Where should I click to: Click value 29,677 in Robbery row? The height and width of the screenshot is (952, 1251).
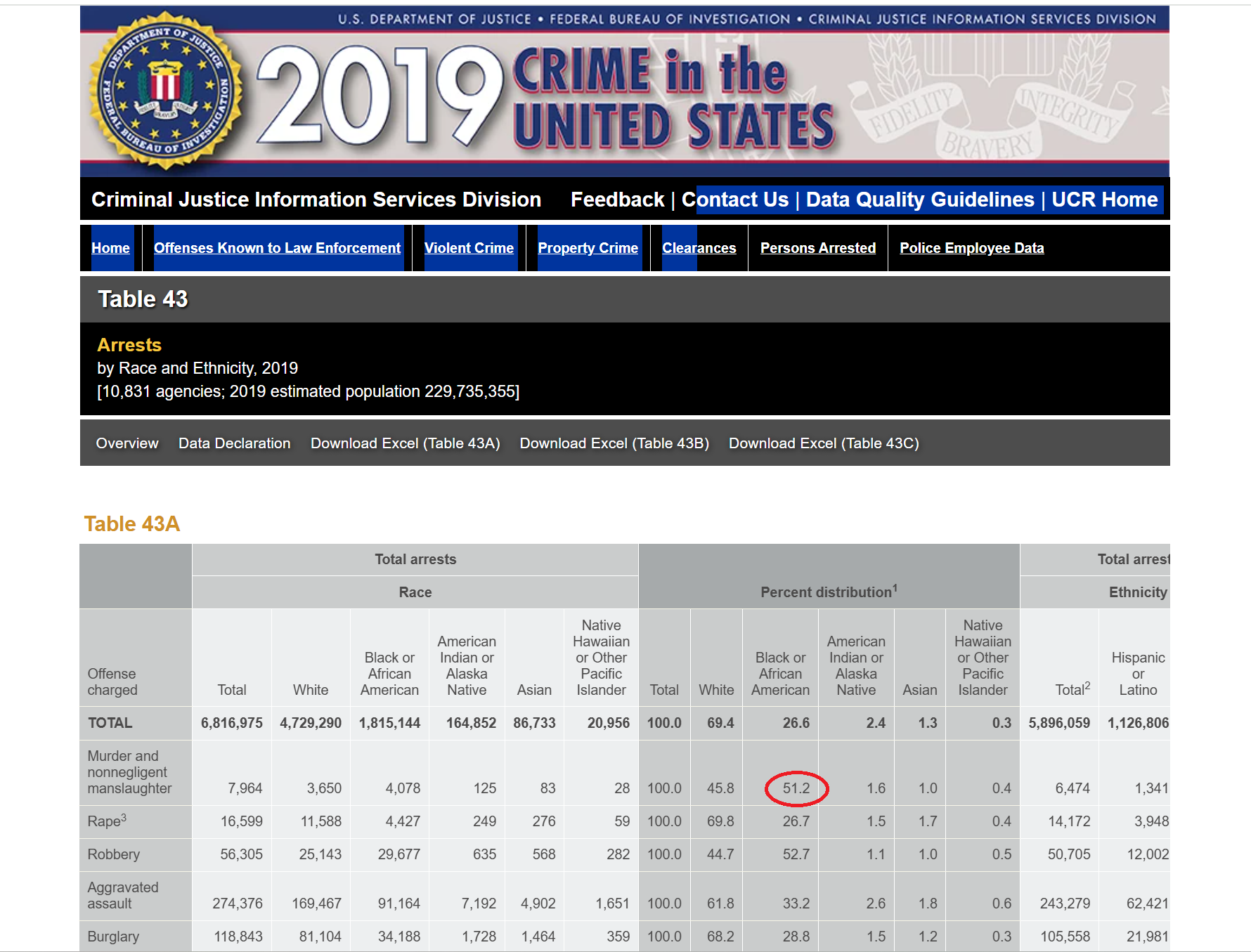(399, 854)
